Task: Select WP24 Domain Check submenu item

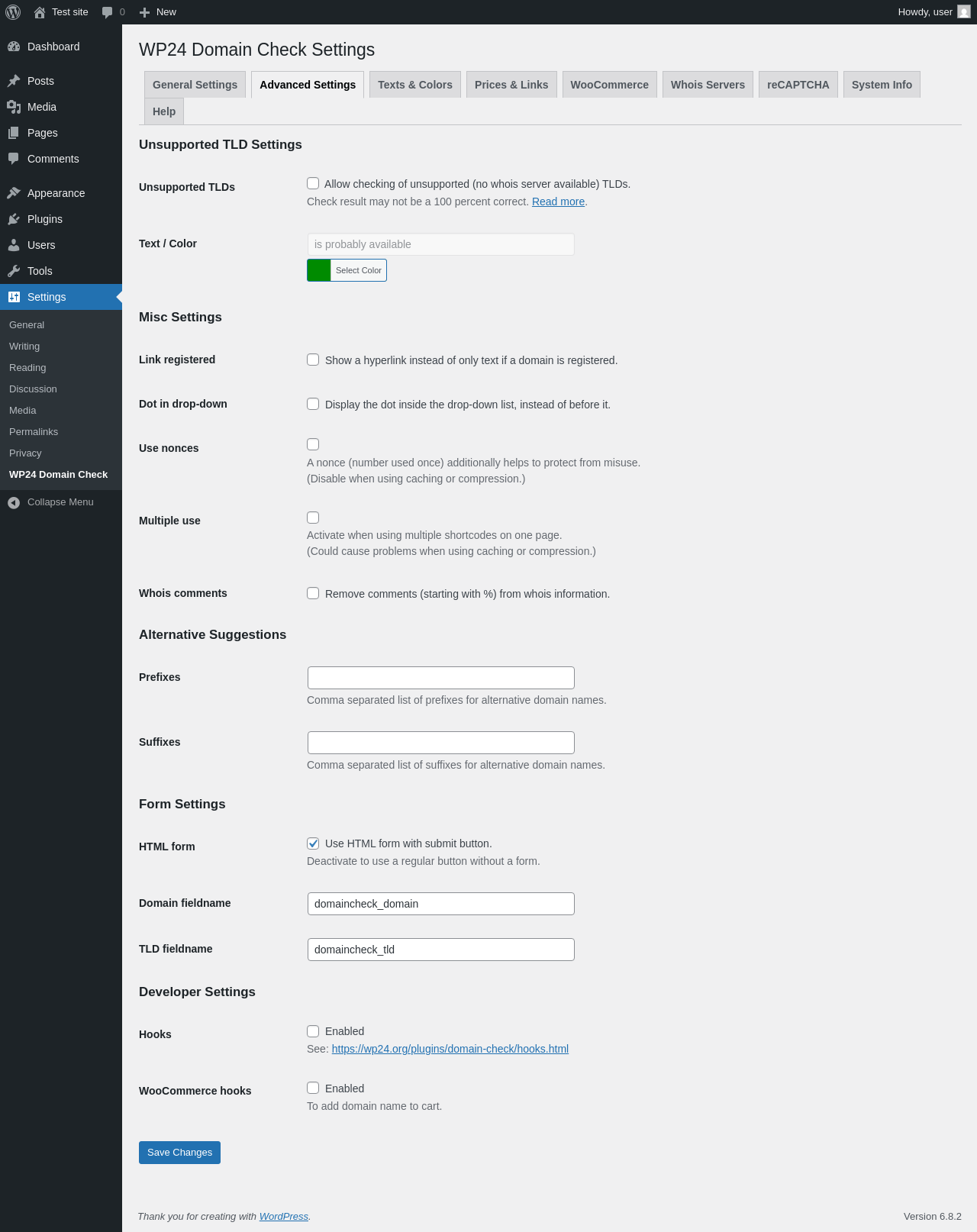Action: coord(61,475)
